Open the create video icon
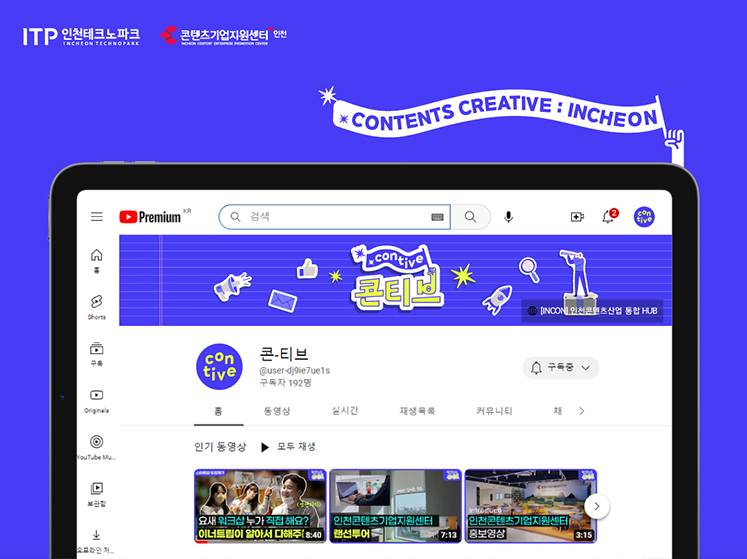 (x=577, y=217)
